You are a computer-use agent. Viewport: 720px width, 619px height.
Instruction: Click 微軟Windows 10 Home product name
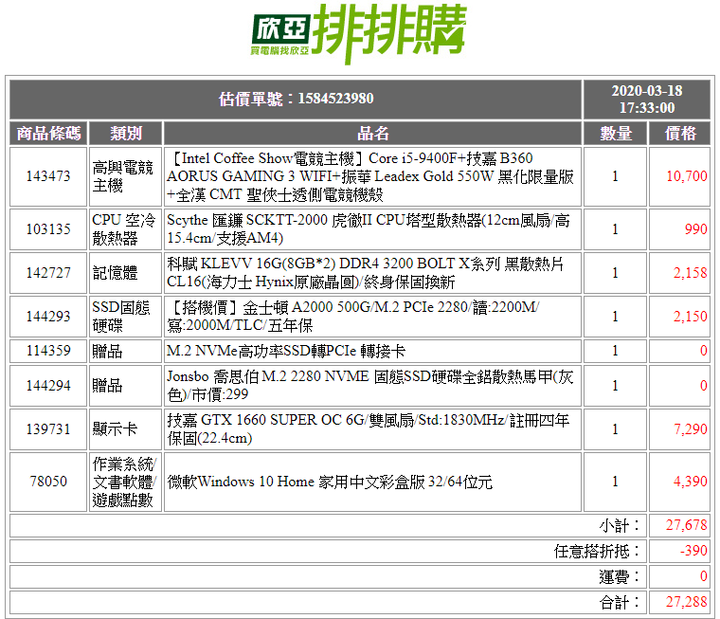coord(330,482)
